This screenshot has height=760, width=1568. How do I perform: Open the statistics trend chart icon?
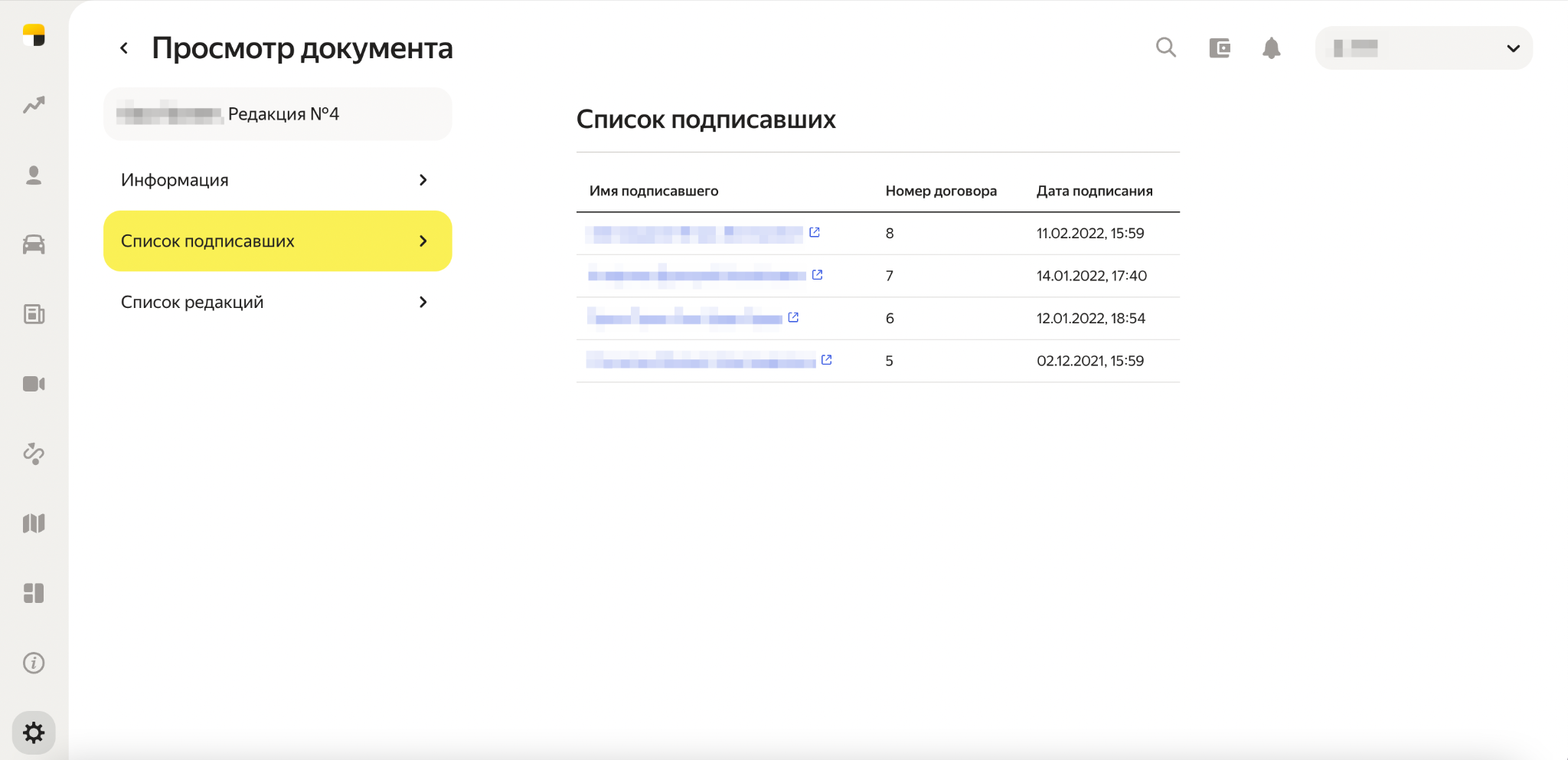tap(34, 105)
